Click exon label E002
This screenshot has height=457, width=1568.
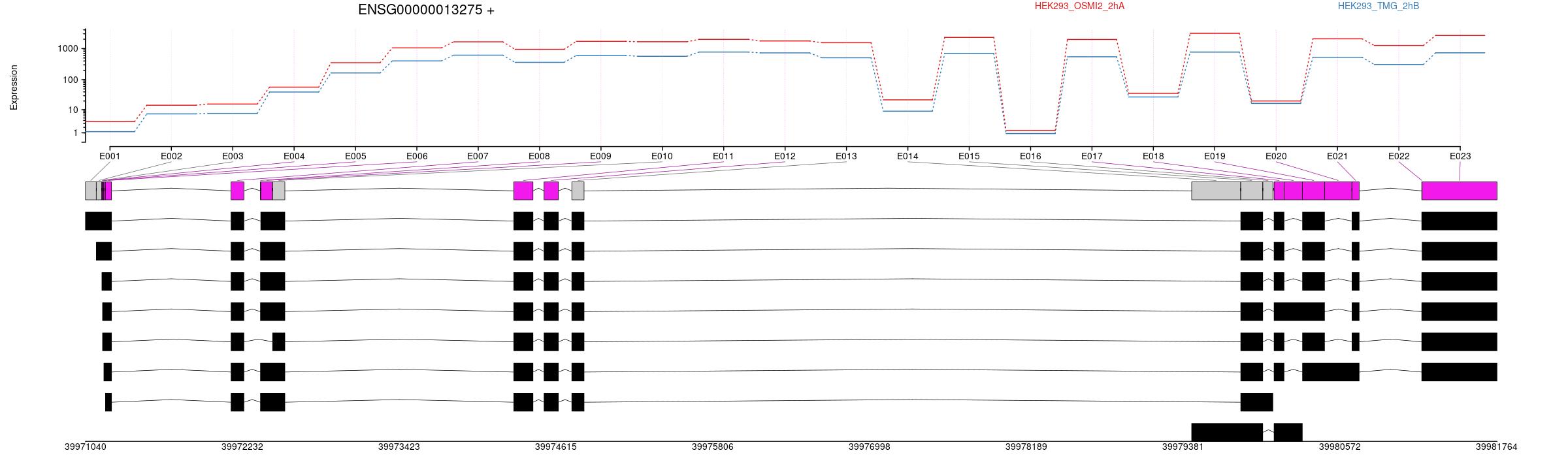[x=171, y=156]
